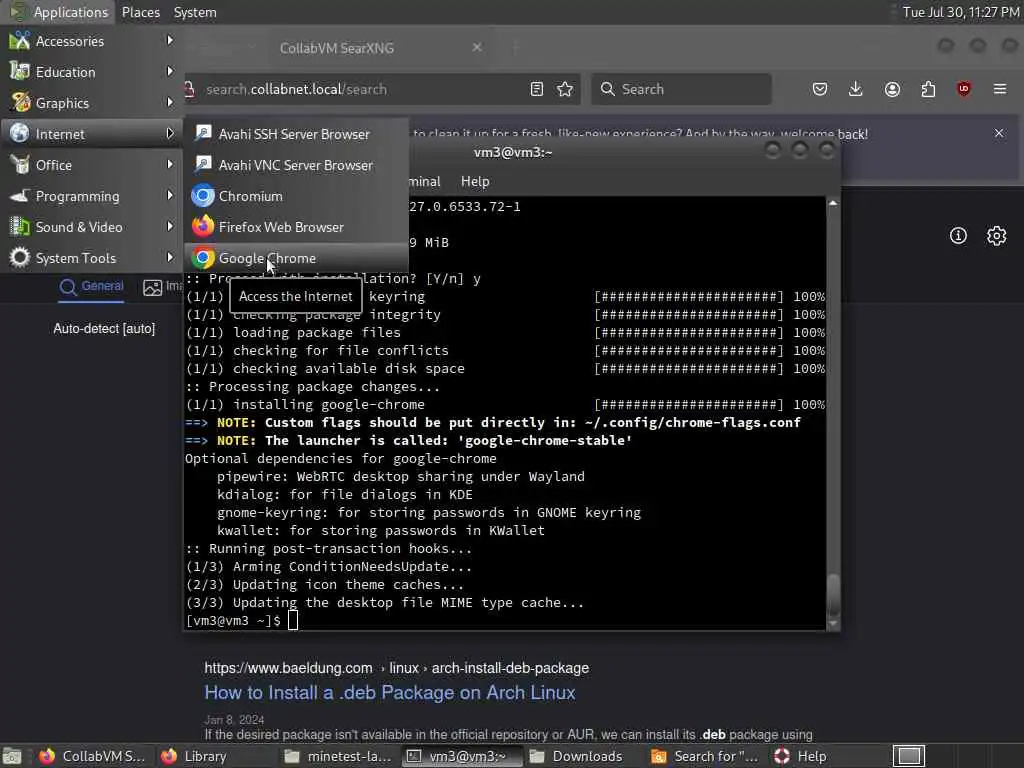Open Pocket save icon in Firefox toolbar

point(820,89)
